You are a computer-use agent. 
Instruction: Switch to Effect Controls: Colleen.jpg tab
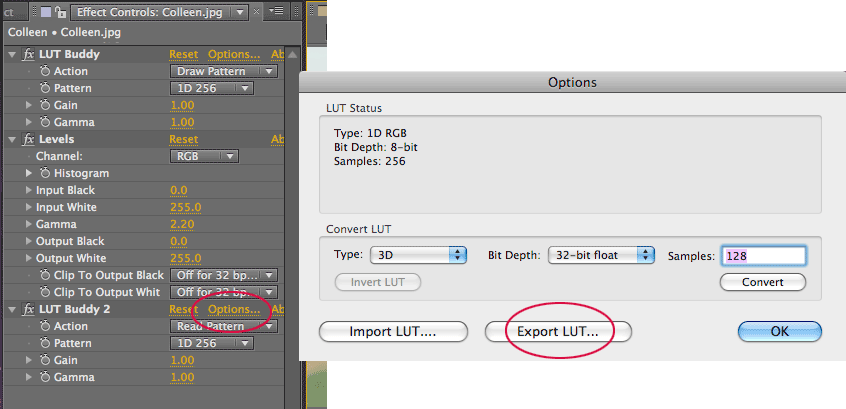coord(157,13)
